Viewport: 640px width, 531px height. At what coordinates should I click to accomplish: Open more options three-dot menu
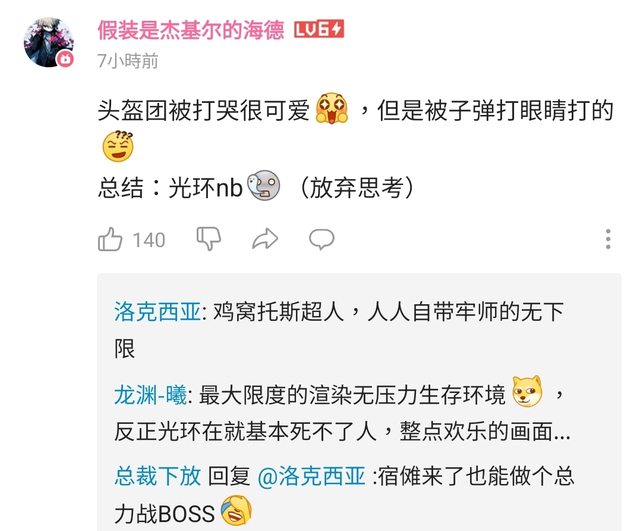pyautogui.click(x=608, y=239)
